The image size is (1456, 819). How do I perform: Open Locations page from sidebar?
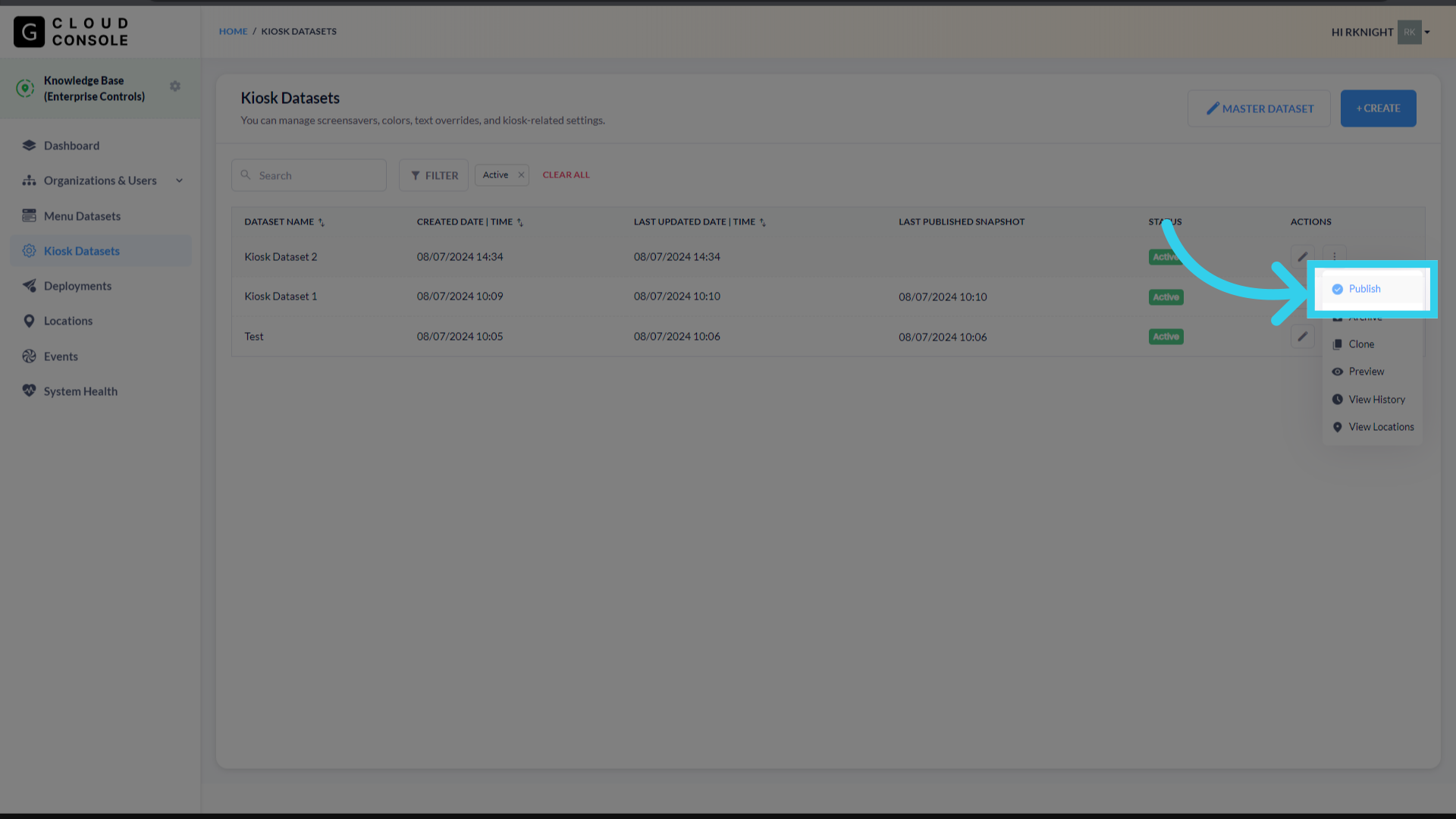pyautogui.click(x=68, y=321)
